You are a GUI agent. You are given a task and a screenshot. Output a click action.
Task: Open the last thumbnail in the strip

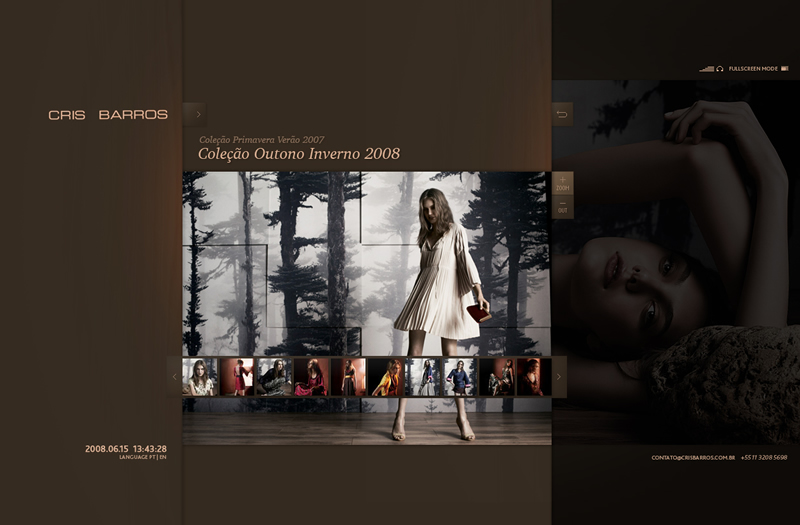click(529, 377)
